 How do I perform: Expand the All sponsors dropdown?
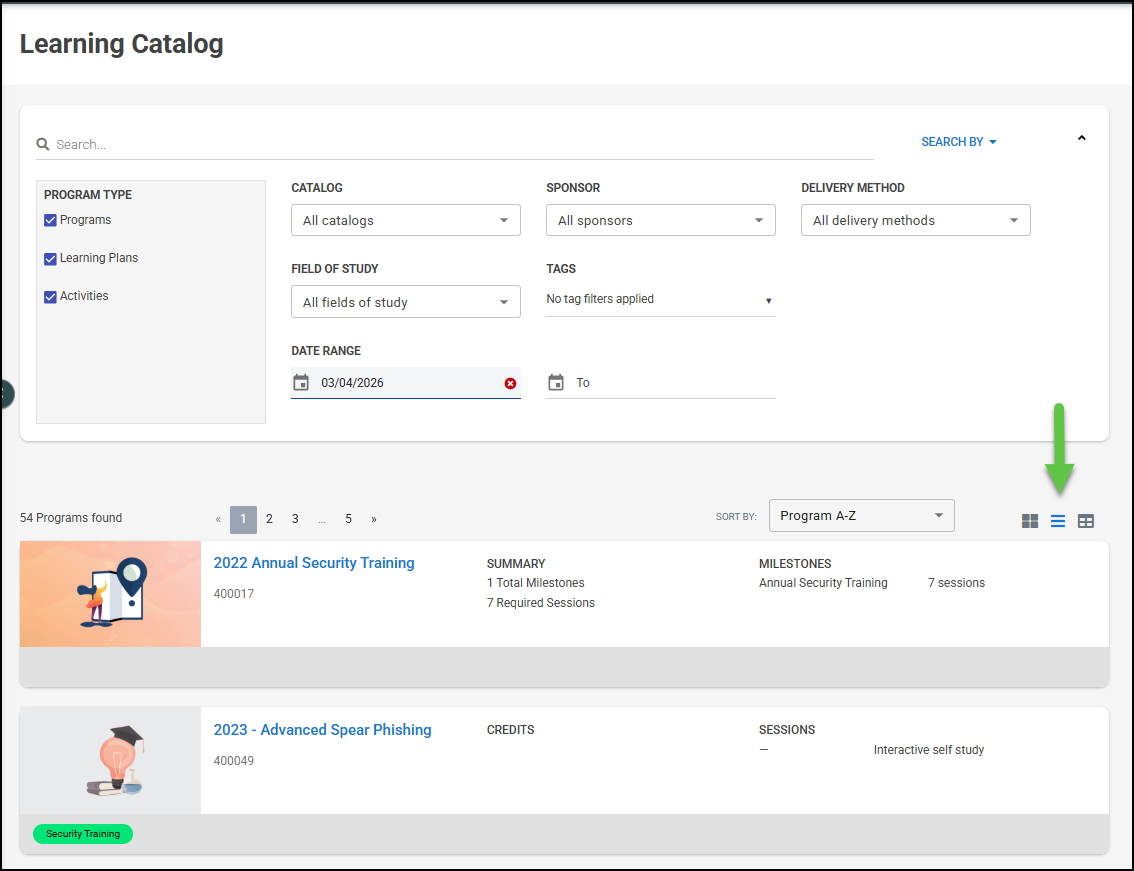coord(660,220)
